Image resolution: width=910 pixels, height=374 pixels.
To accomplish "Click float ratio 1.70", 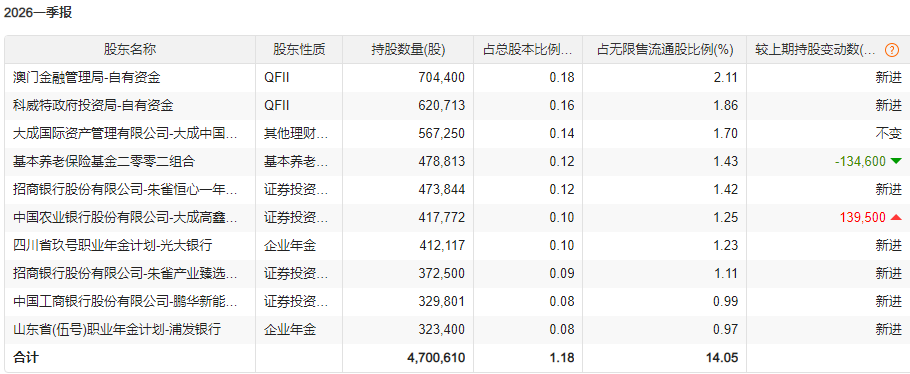I will 726,134.
